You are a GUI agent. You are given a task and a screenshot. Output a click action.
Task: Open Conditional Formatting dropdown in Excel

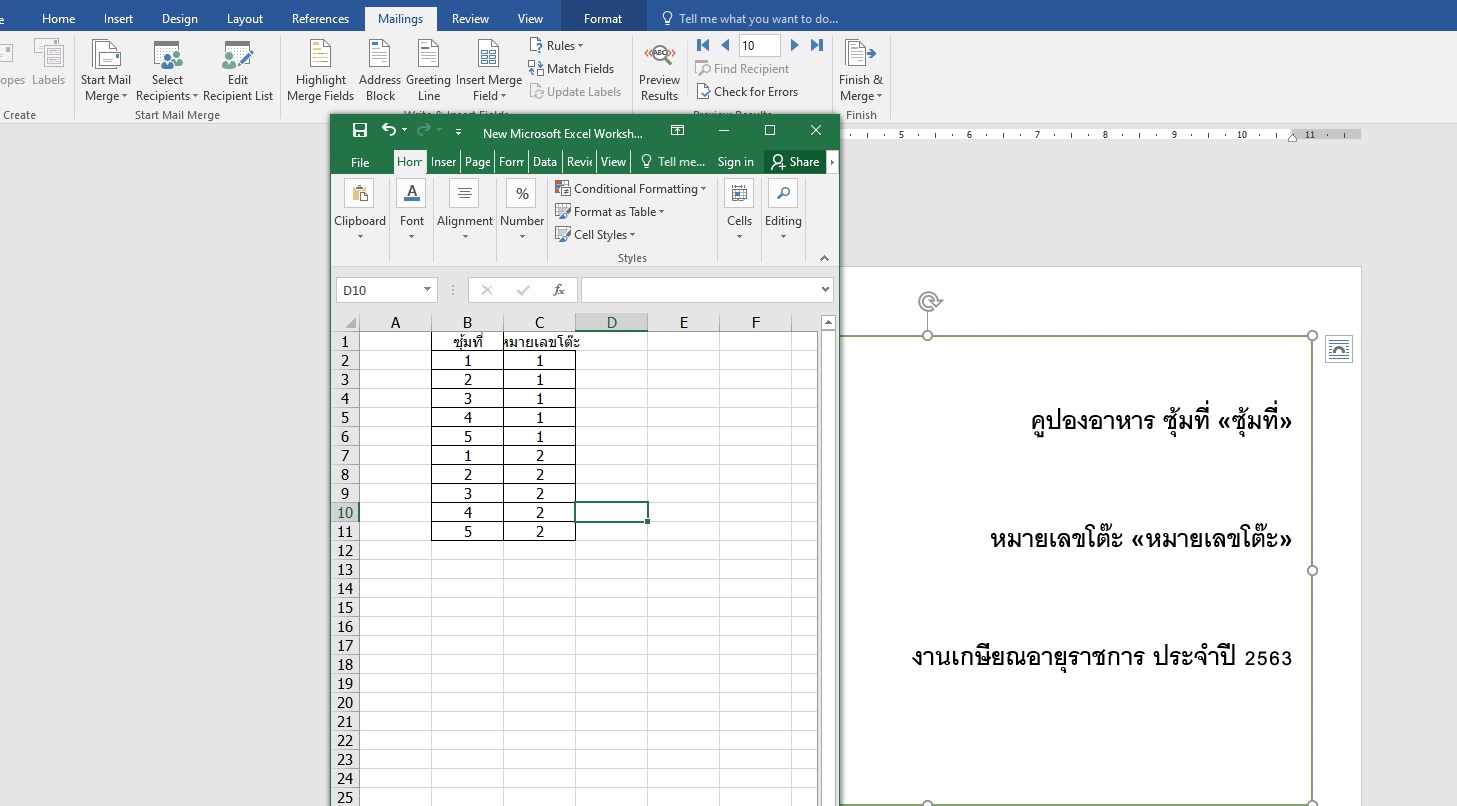[631, 188]
